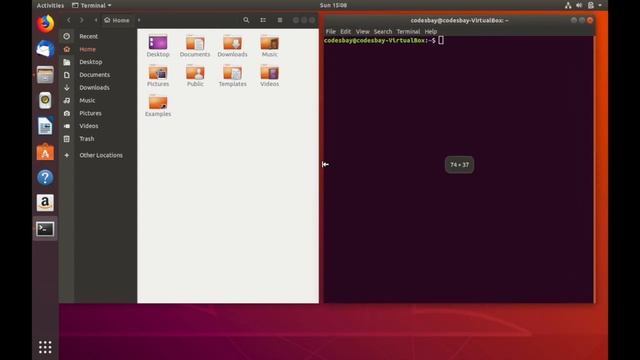The image size is (640, 360).
Task: Launch Thunderbird Mail from the dock
Action: 45,49
